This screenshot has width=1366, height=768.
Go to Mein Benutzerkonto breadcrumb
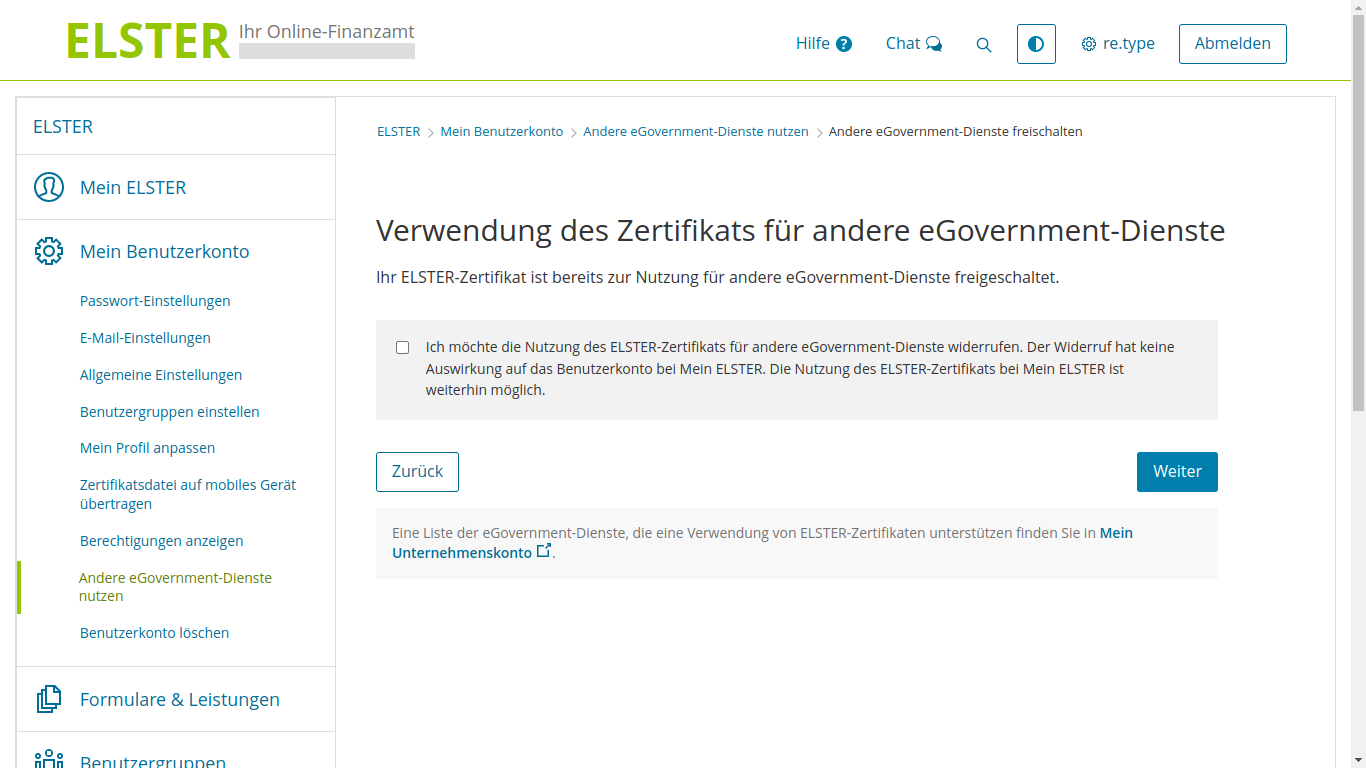coord(502,132)
